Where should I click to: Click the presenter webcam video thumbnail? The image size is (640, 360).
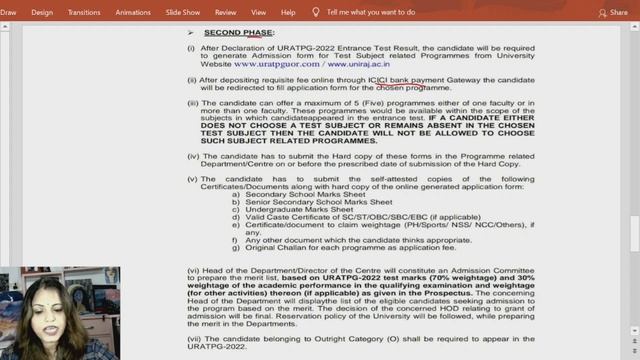click(x=60, y=313)
